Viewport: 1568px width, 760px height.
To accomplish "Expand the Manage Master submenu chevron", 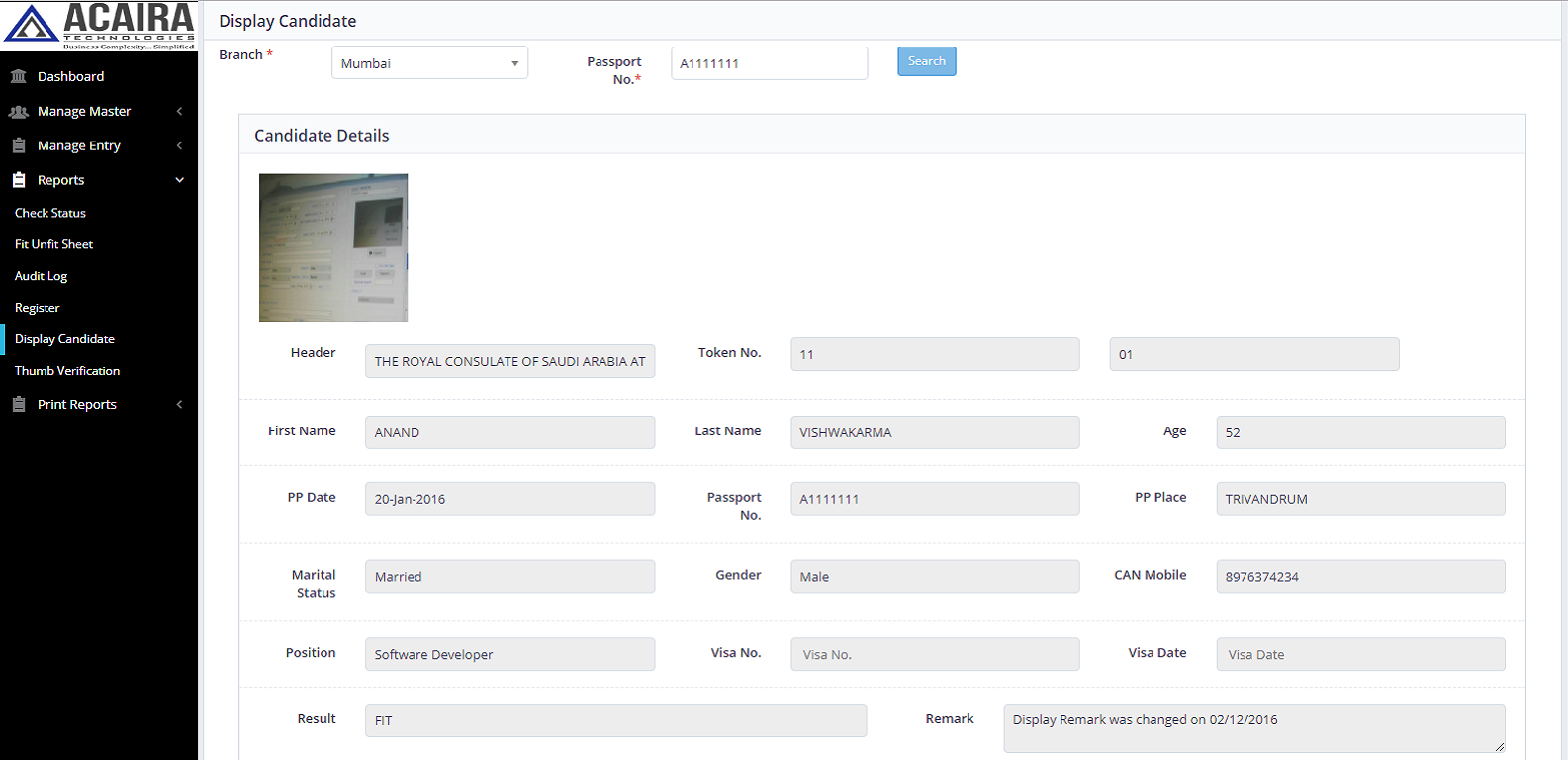I will click(x=179, y=112).
